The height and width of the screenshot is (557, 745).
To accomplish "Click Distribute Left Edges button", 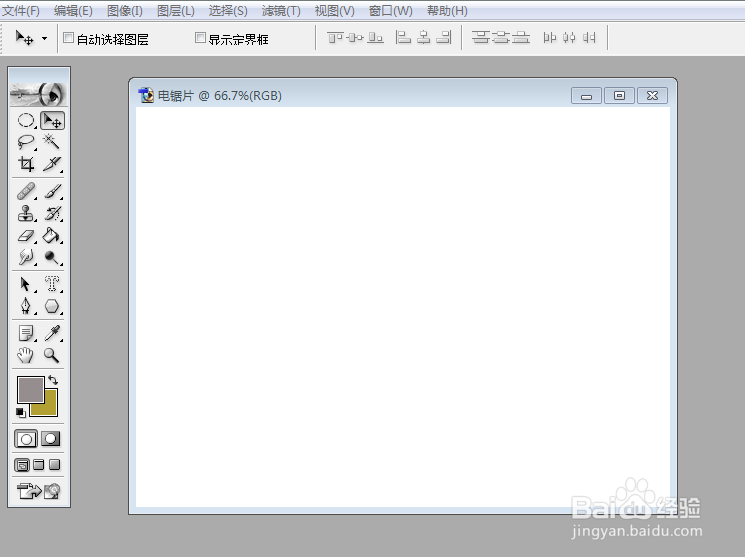I will click(550, 37).
